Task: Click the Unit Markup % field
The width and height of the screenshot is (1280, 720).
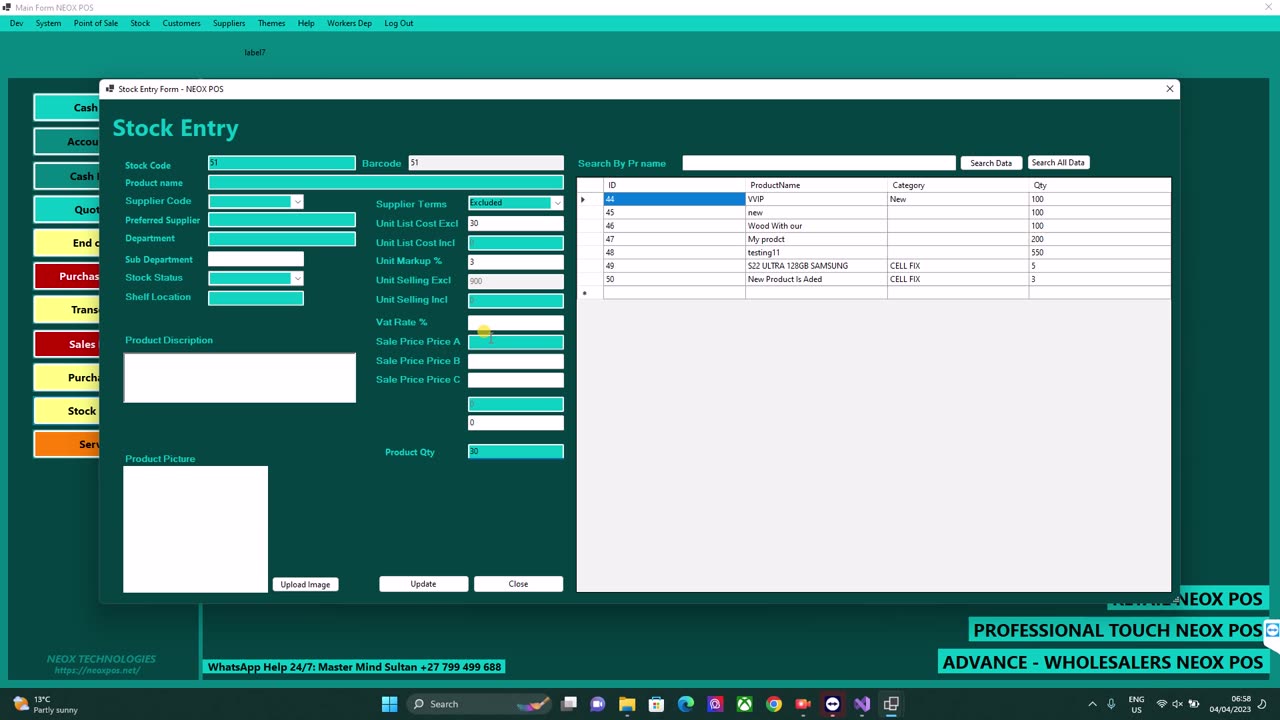Action: click(516, 261)
